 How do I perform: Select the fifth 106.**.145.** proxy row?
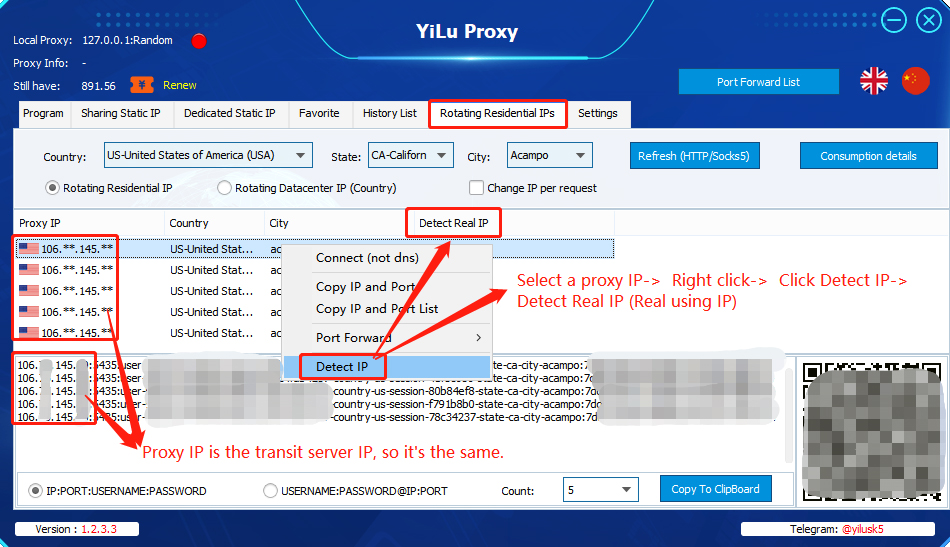pos(315,333)
